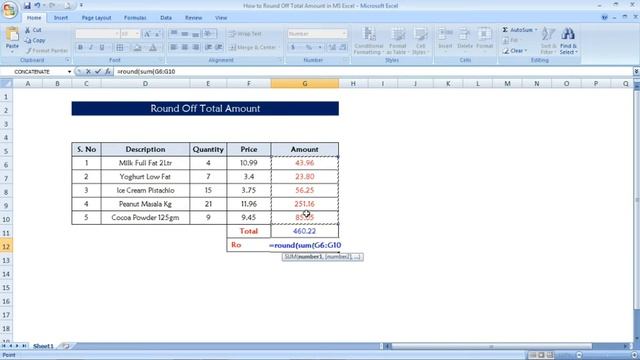Image resolution: width=640 pixels, height=360 pixels.
Task: Toggle Wrap Text
Action: (x=245, y=34)
